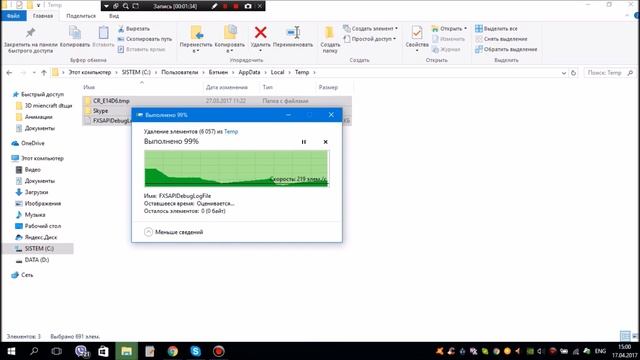Select the CR_E14D6.tmp folder row
Image resolution: width=640 pixels, height=360 pixels.
pos(217,100)
